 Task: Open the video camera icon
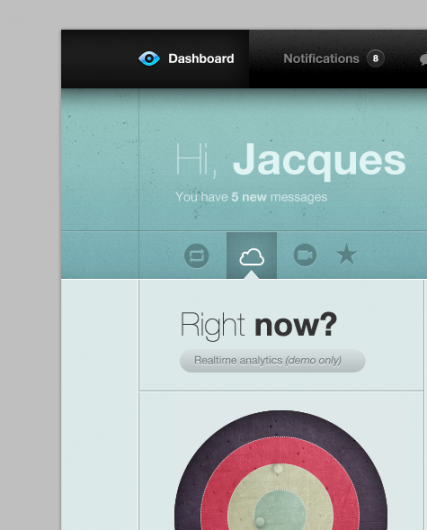(305, 255)
